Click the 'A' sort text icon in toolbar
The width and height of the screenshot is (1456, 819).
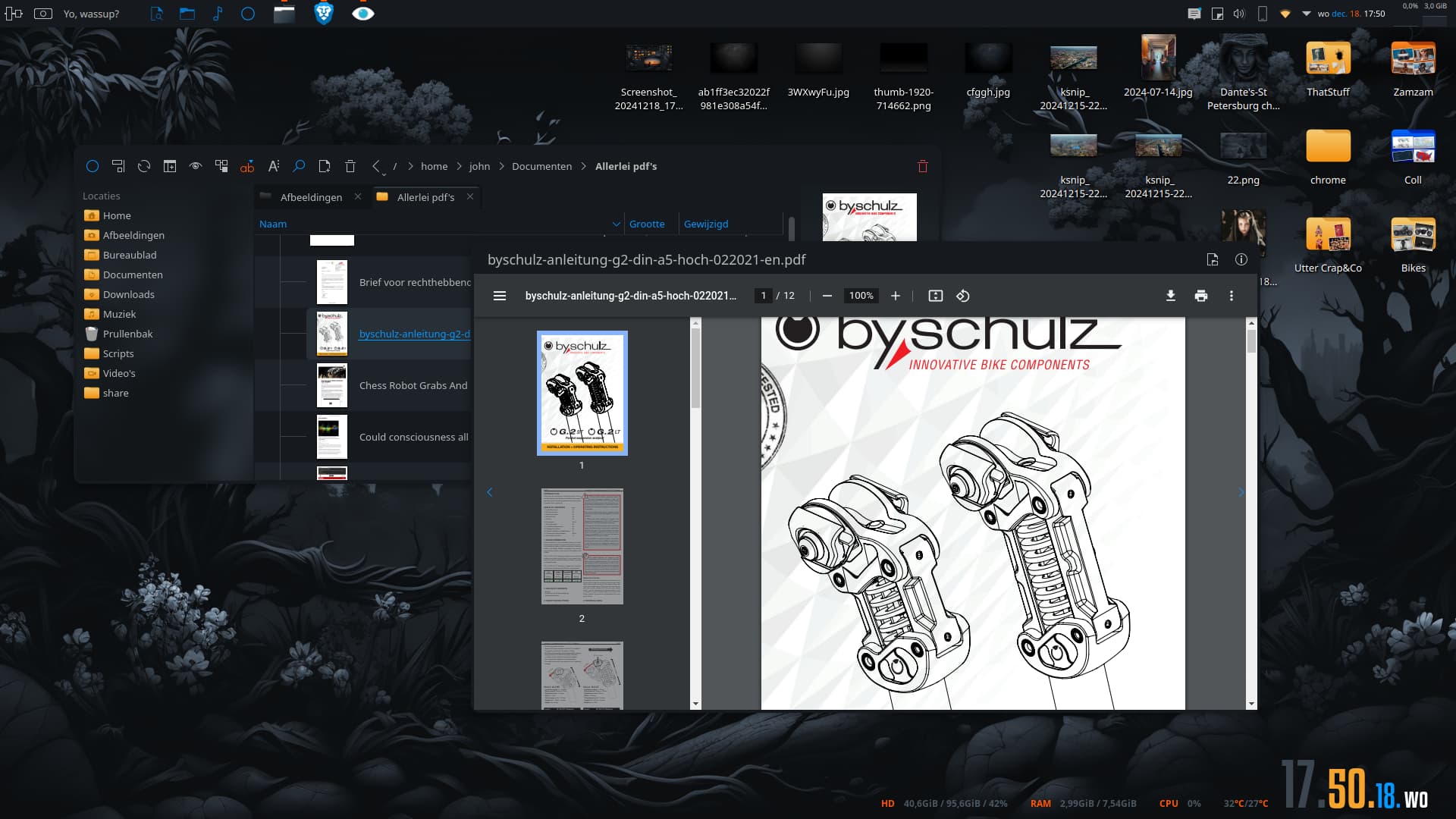(273, 166)
